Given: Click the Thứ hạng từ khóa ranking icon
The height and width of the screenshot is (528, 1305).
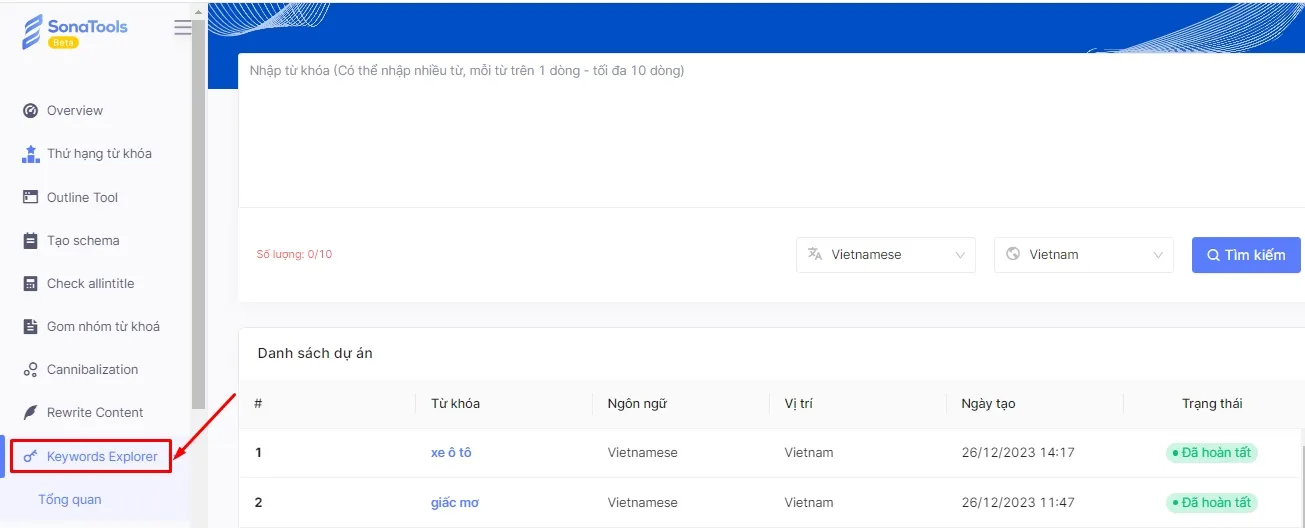Looking at the screenshot, I should [30, 154].
